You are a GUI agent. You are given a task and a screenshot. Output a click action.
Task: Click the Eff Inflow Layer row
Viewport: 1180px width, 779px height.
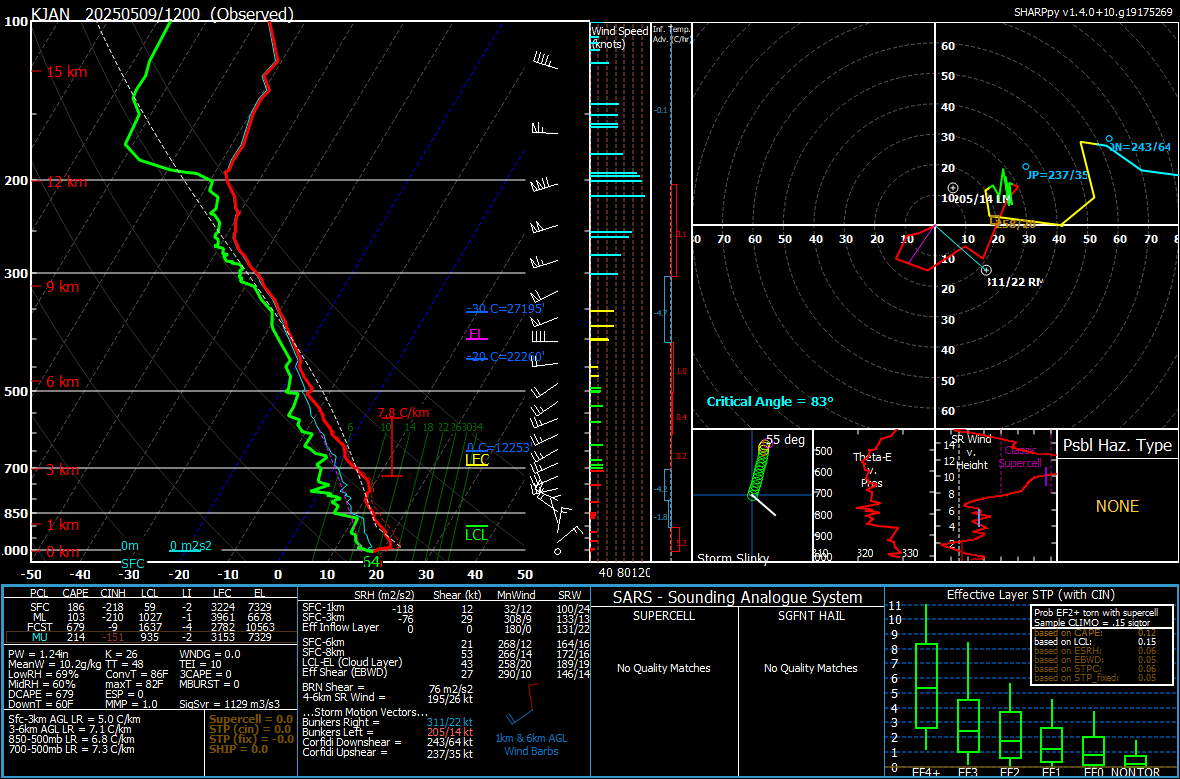446,628
